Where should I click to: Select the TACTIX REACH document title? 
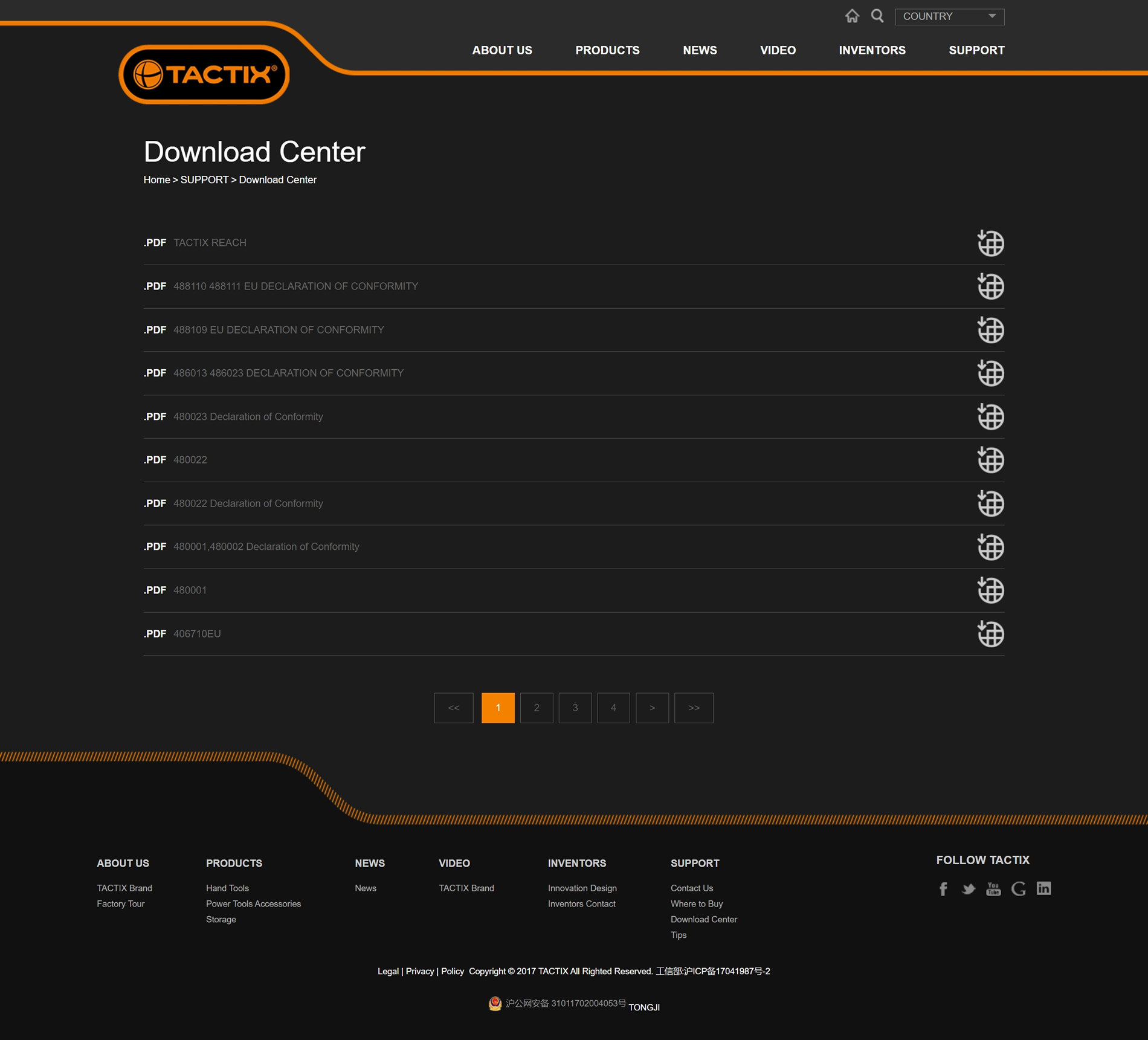[210, 243]
